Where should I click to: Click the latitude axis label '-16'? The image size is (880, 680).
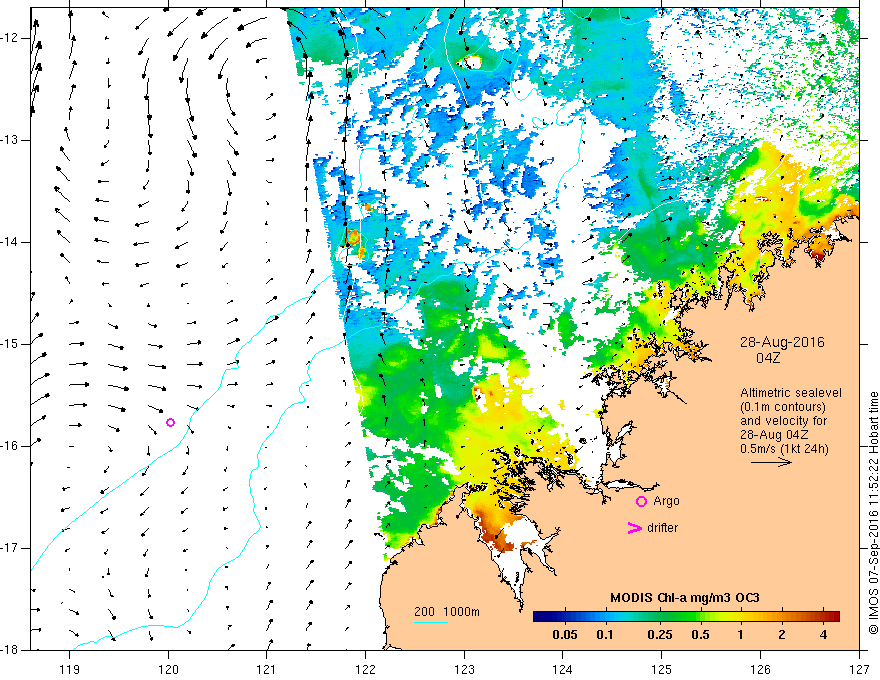(x=10, y=446)
